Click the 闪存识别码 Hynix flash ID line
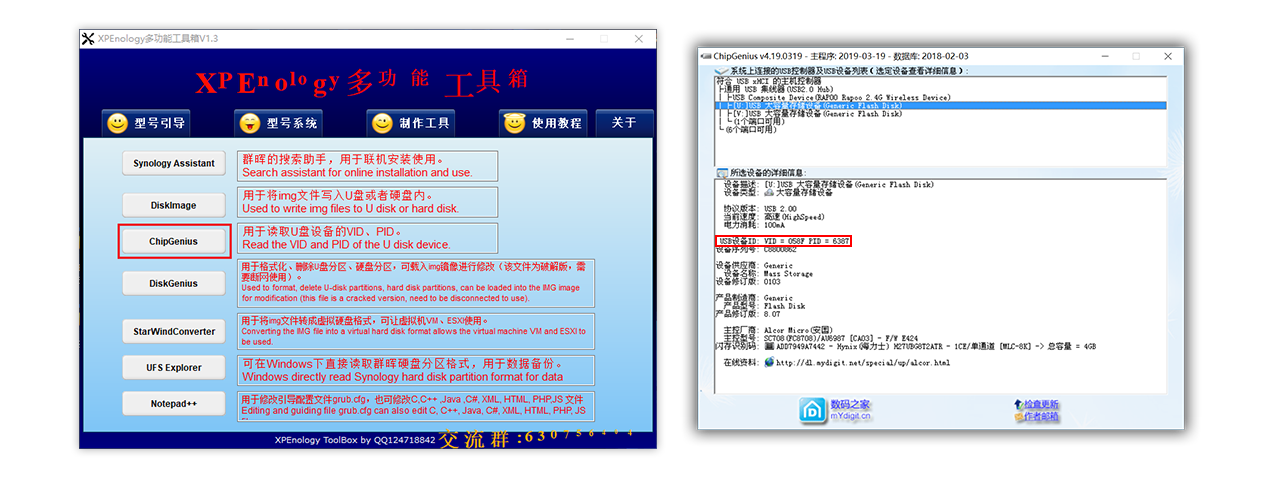 pos(906,346)
